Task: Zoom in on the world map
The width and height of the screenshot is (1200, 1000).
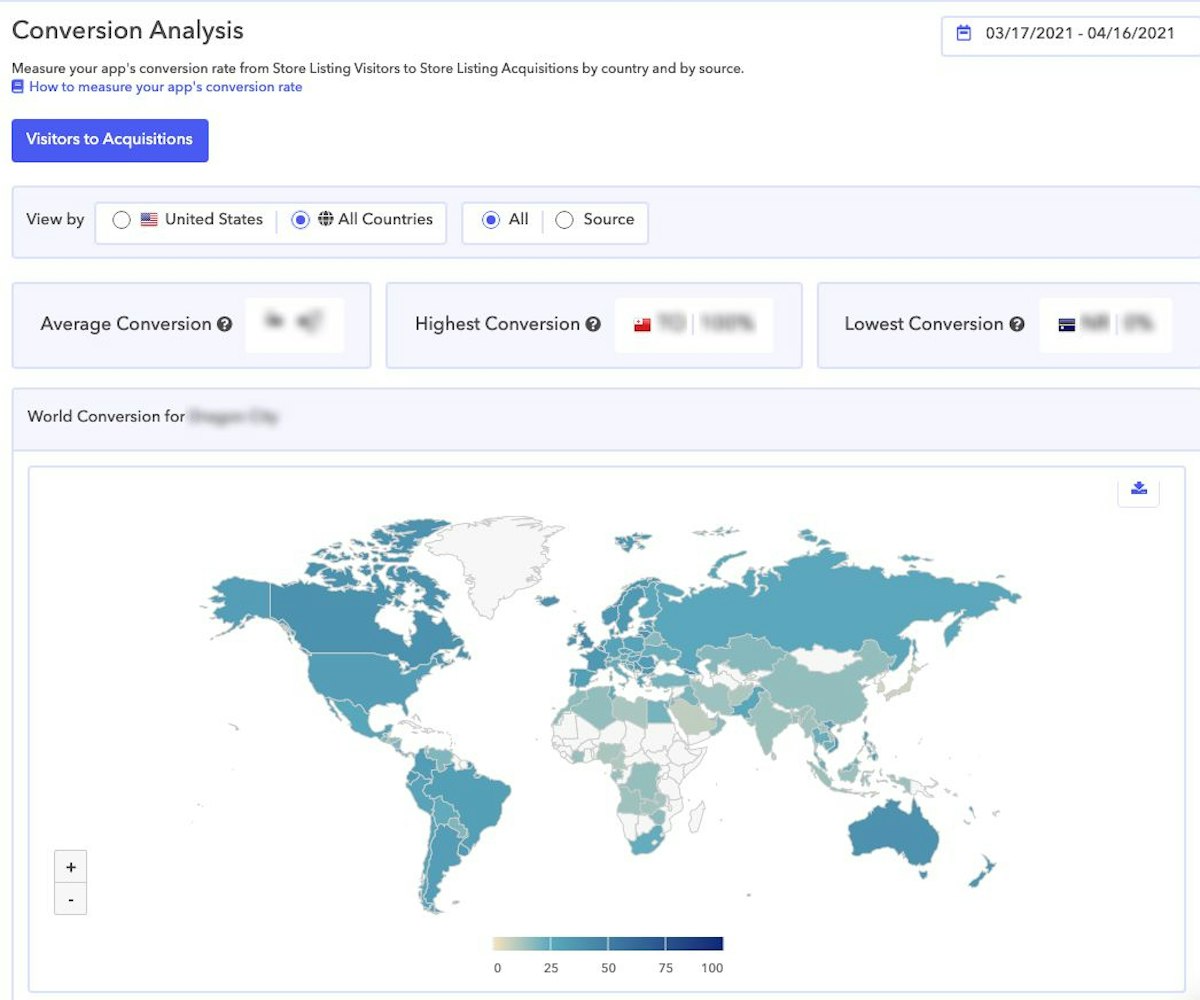Action: point(70,866)
